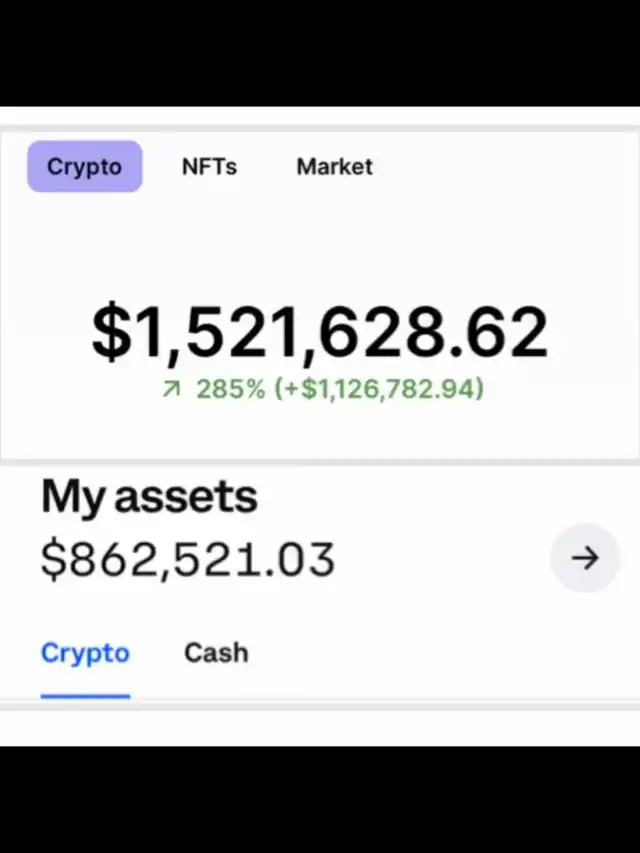Switch to the NFTs tab
The height and width of the screenshot is (853, 640).
[210, 166]
